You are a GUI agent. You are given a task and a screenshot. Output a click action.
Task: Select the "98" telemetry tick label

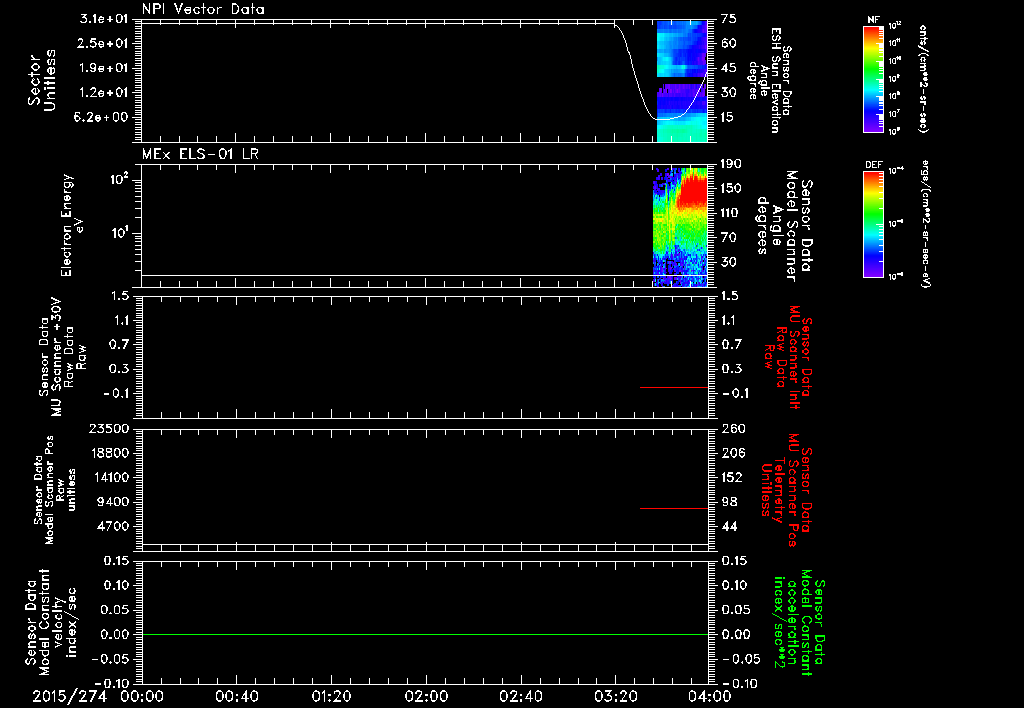(729, 502)
